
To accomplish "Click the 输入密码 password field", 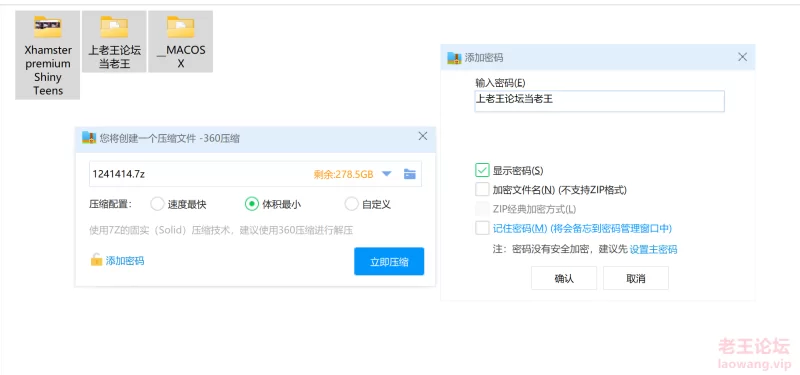I will [599, 101].
